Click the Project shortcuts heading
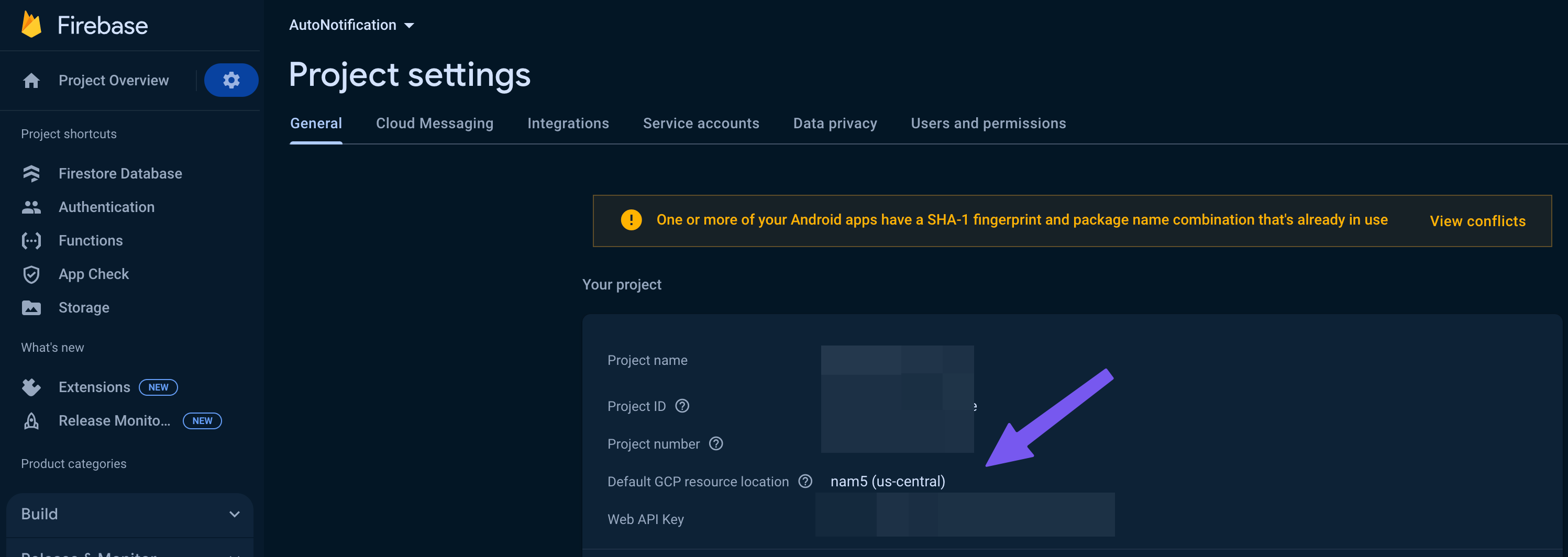1568x557 pixels. [69, 134]
